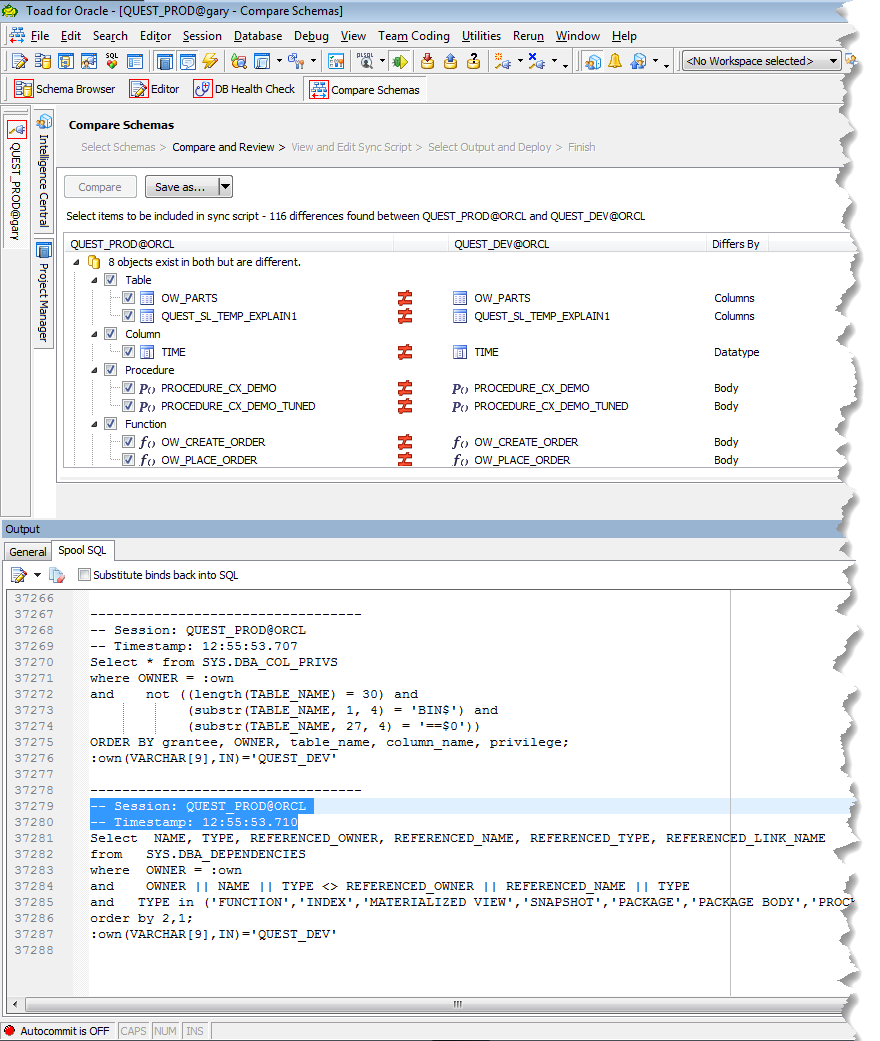Screen dimensions: 880x1041
Task: Click the green arrow bug run icon
Action: 400,62
